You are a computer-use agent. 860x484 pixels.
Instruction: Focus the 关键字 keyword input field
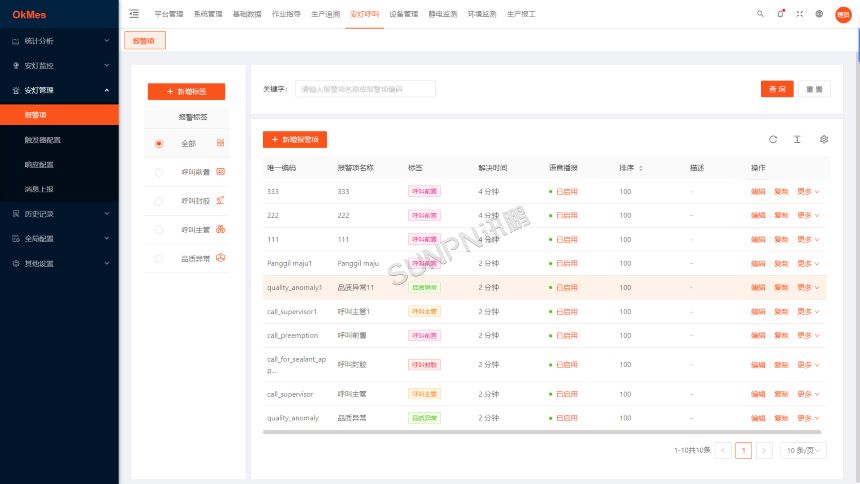(x=365, y=89)
